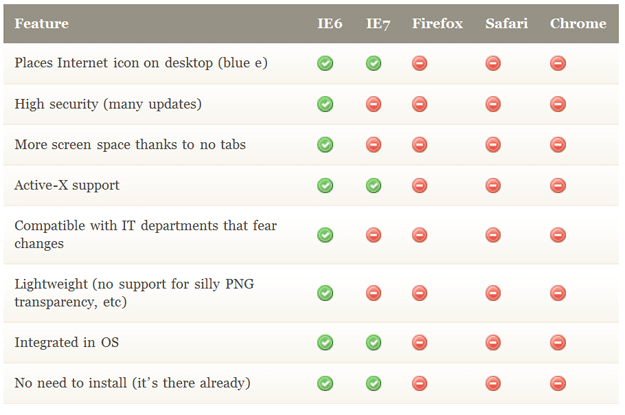The image size is (625, 415).
Task: Click the Safari column header
Action: coord(506,23)
